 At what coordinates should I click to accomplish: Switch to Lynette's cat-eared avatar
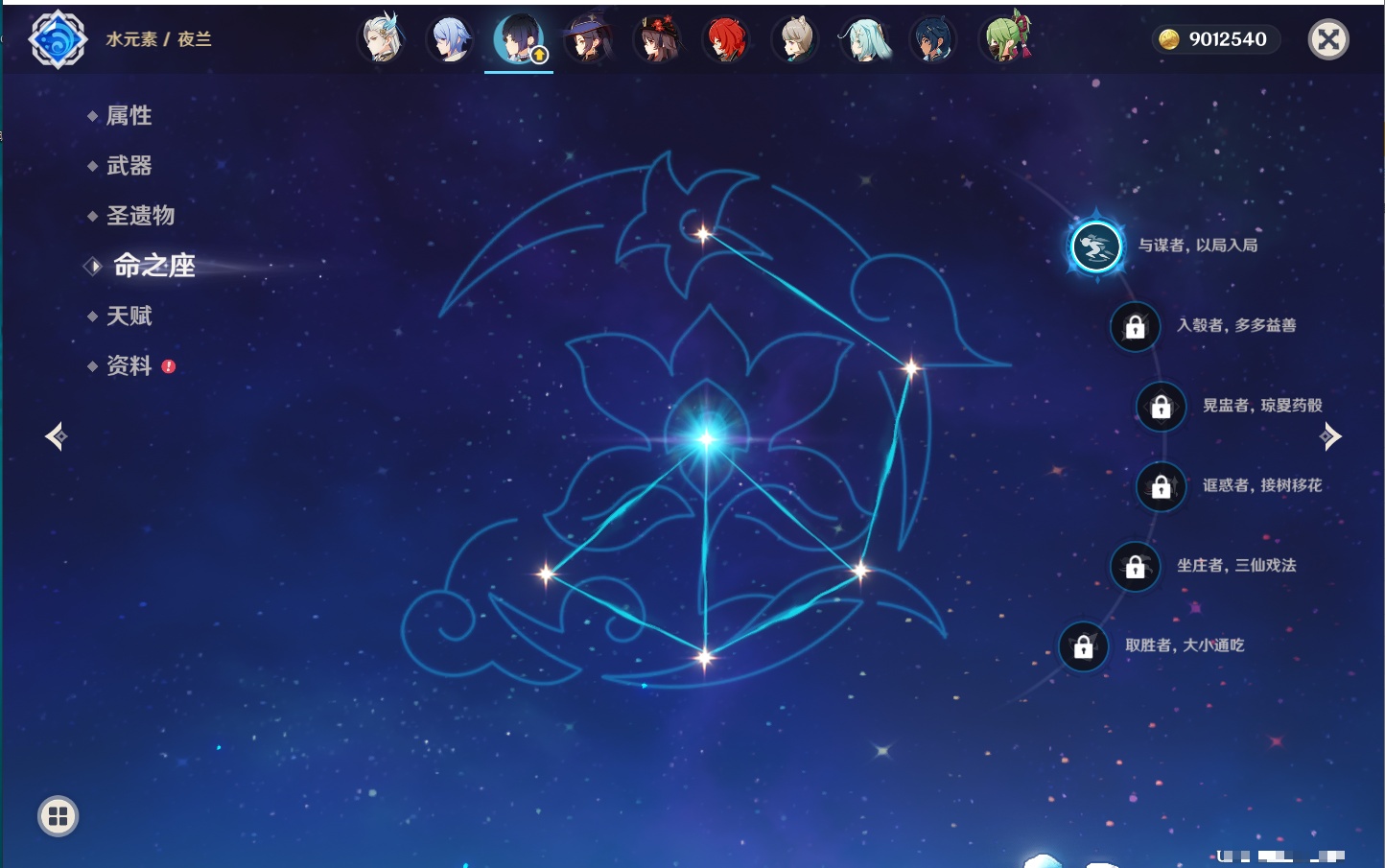795,39
